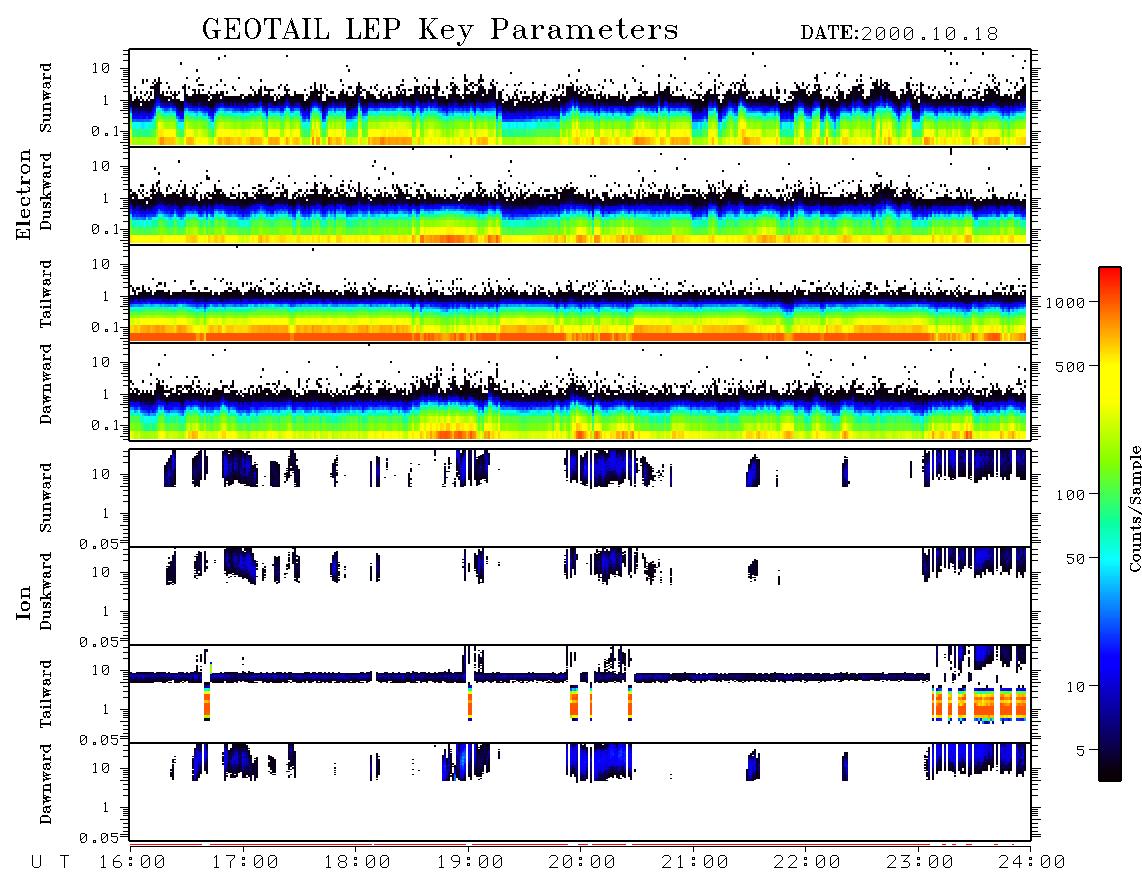
Task: Click "0.05" on the Ion Sunward axis
Action: pyautogui.click(x=98, y=543)
